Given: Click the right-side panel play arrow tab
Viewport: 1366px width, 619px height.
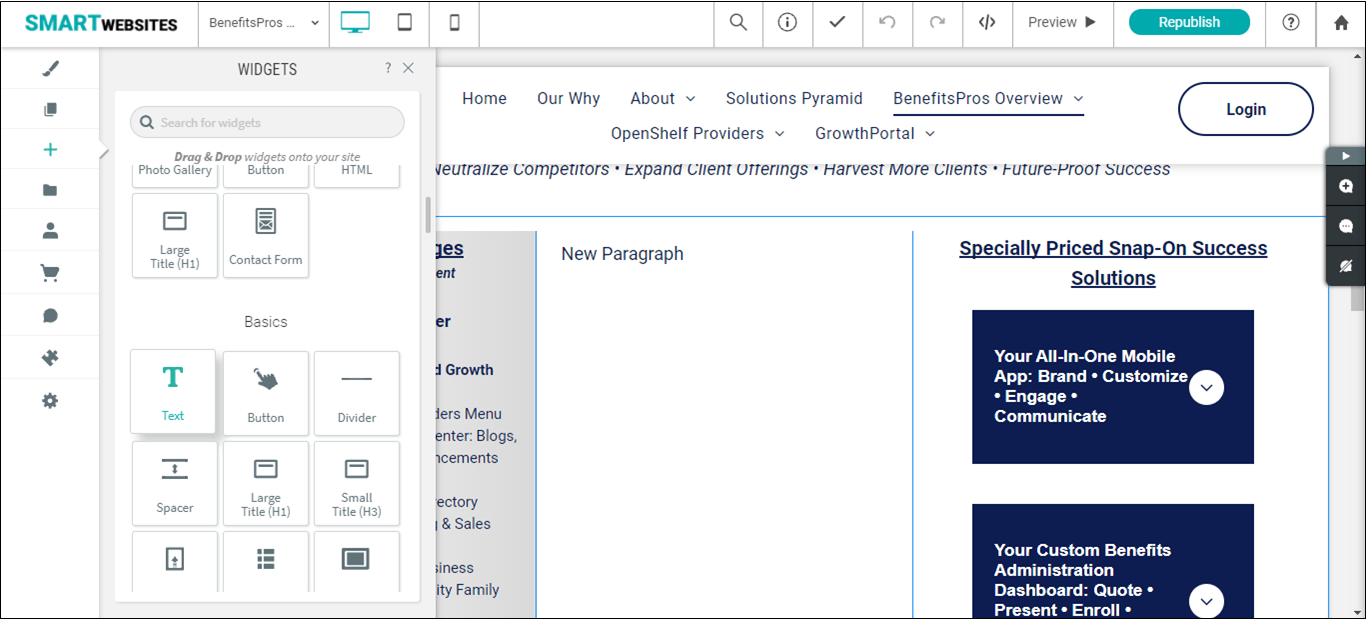Looking at the screenshot, I should tap(1346, 156).
